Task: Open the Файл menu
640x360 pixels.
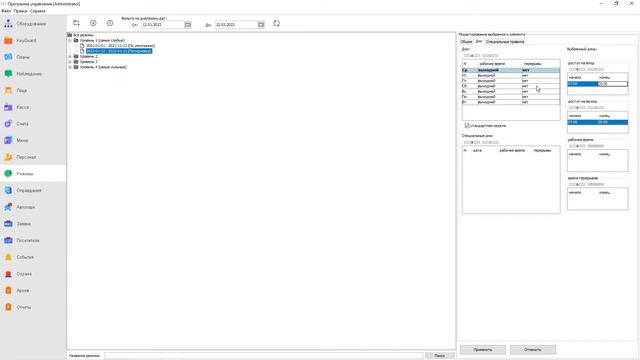Action: tap(6, 11)
